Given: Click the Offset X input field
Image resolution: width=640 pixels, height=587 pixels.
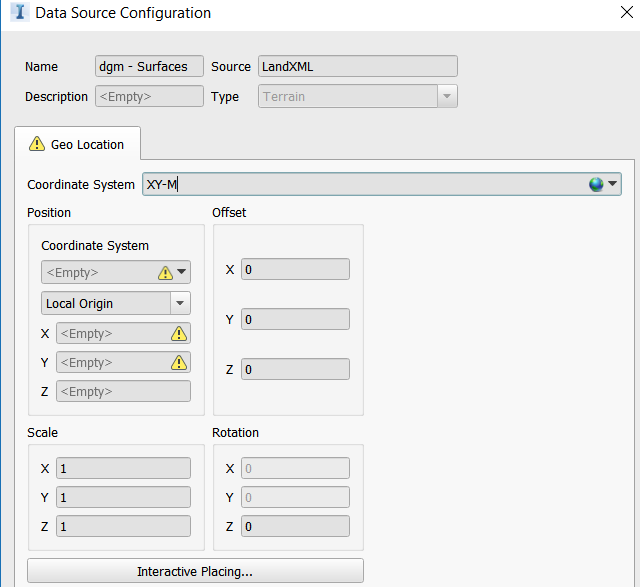Looking at the screenshot, I should tap(295, 269).
